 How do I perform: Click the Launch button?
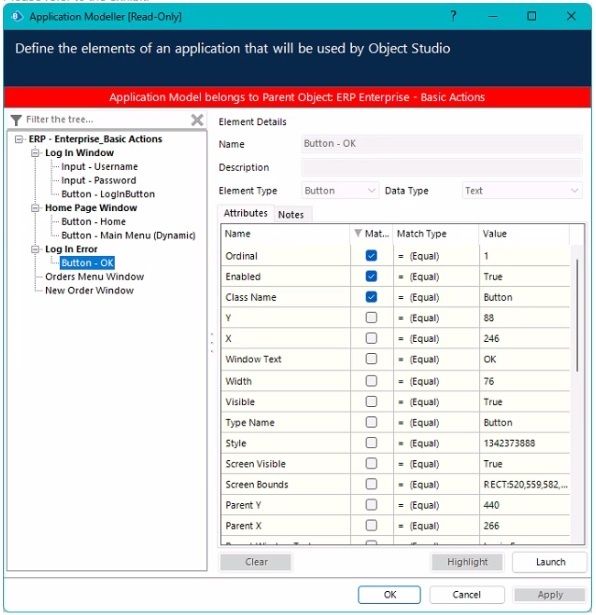click(x=550, y=562)
